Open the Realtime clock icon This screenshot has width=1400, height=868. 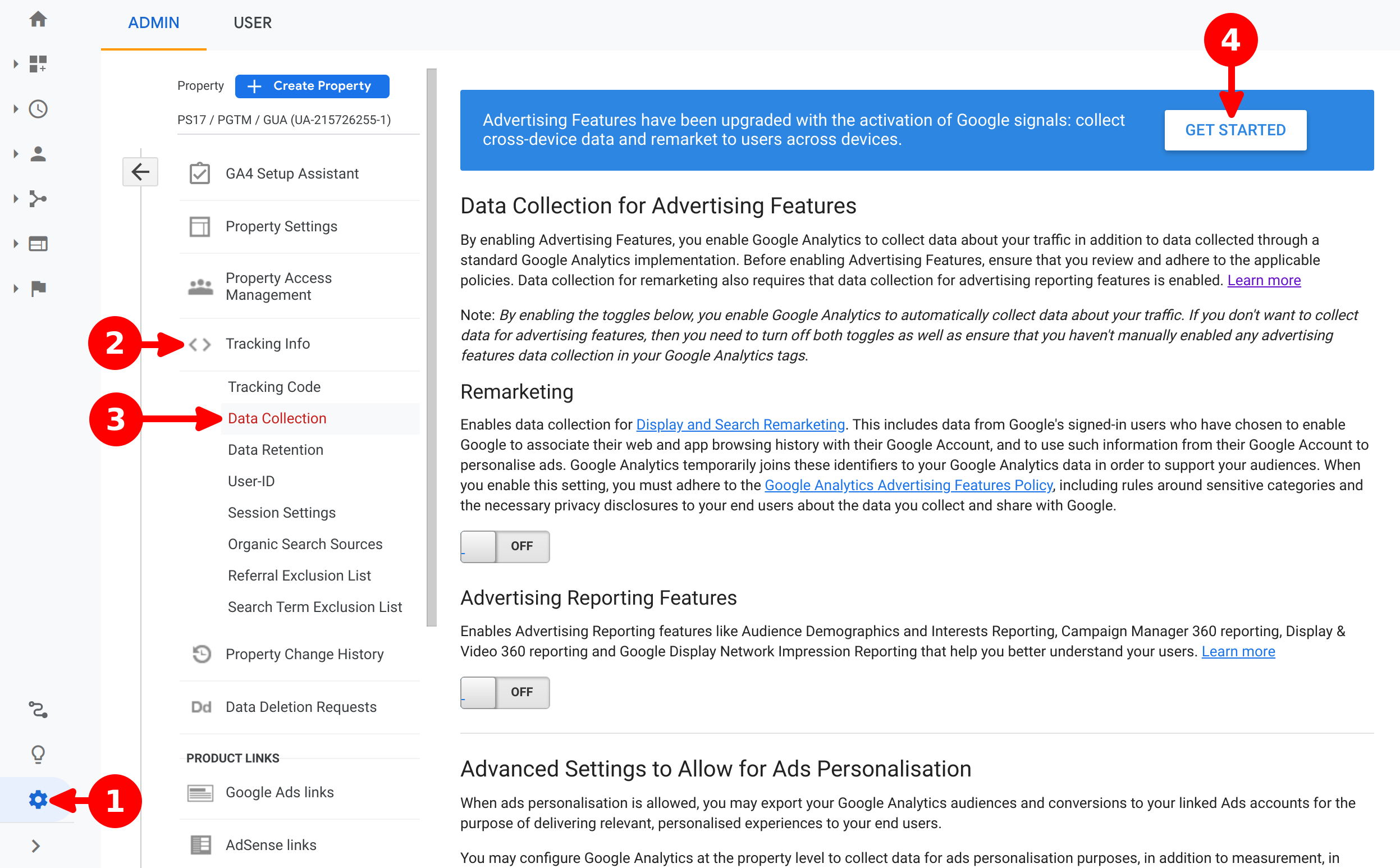pyautogui.click(x=38, y=108)
